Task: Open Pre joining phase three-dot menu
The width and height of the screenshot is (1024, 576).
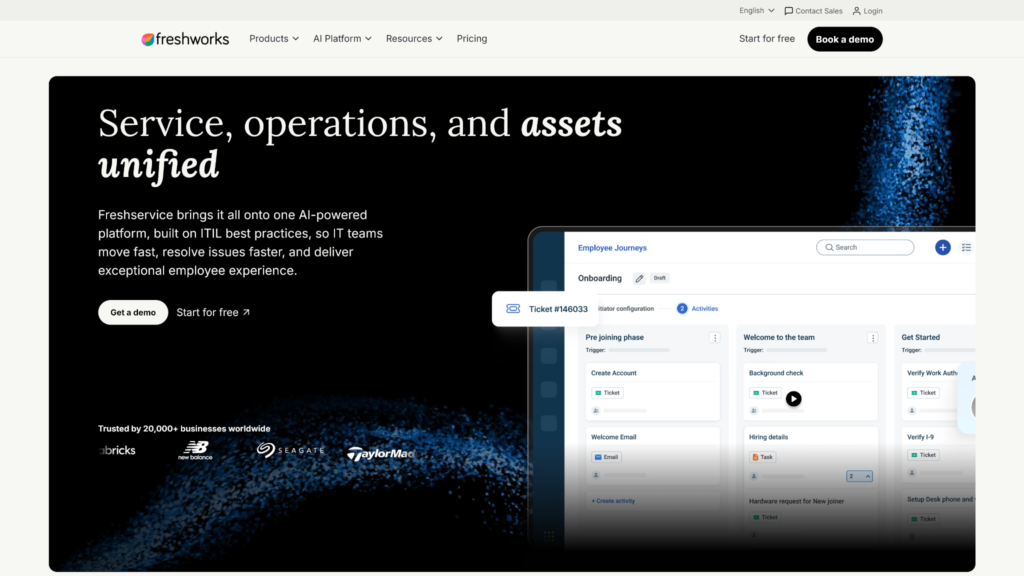Action: tap(714, 338)
